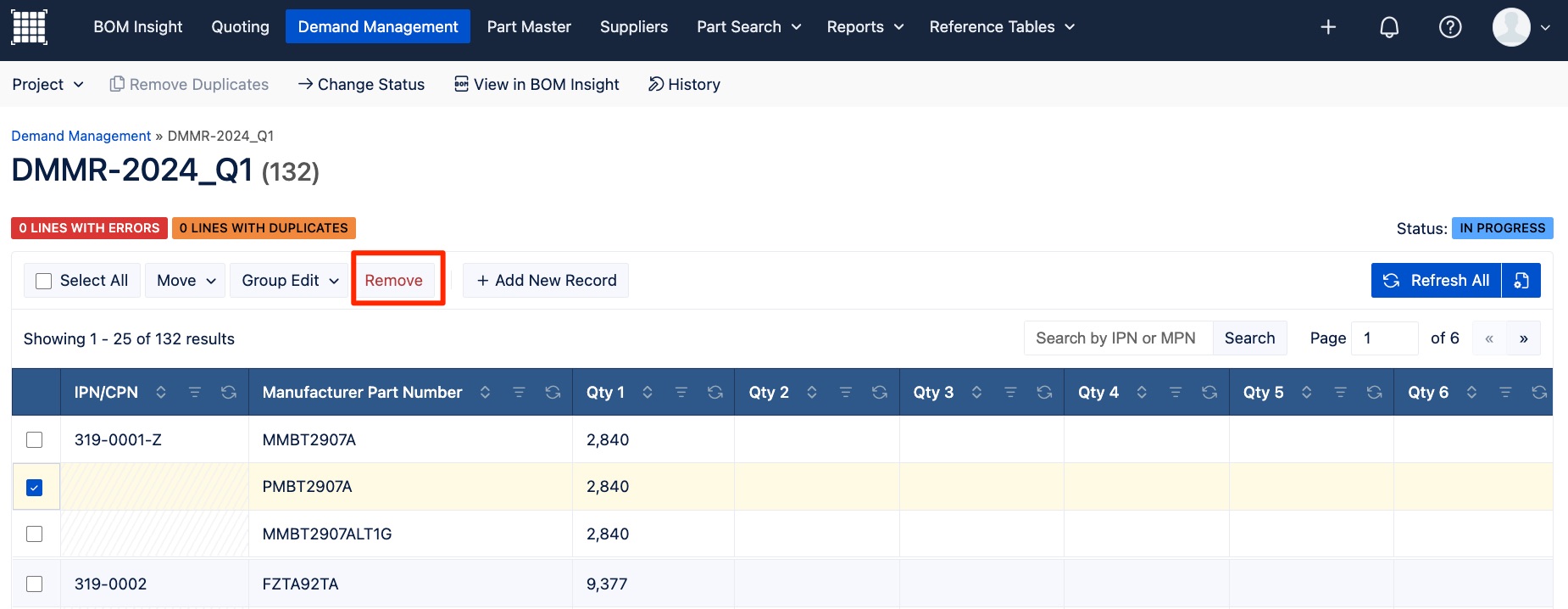The width and height of the screenshot is (1568, 609).
Task: Sort the Qty 2 column
Action: 812,392
